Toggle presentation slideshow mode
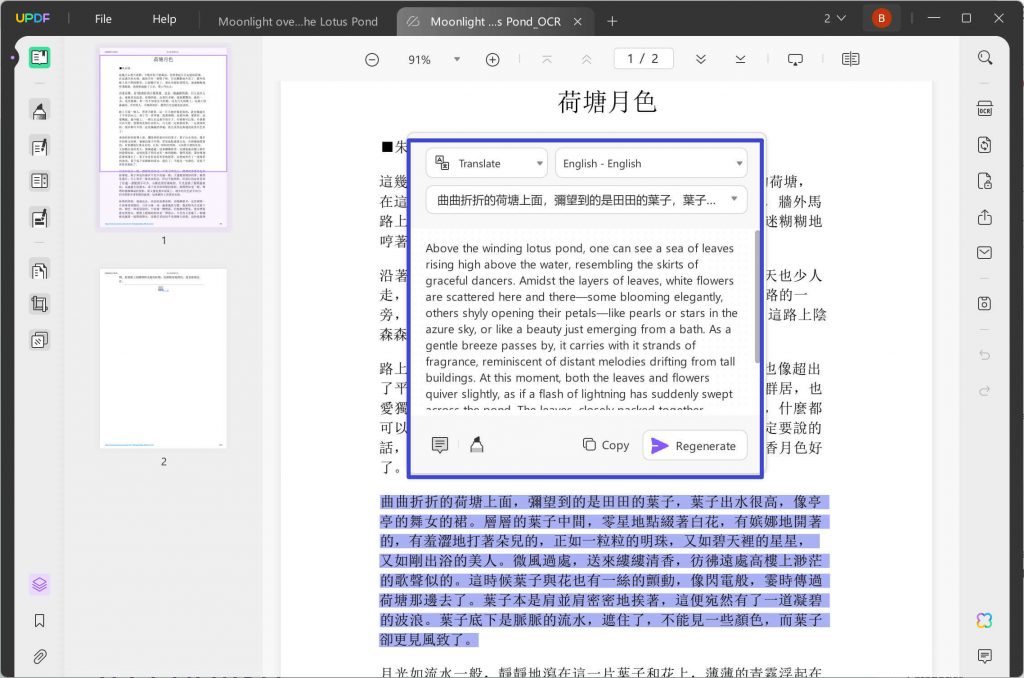The width and height of the screenshot is (1024, 678). pyautogui.click(x=794, y=59)
